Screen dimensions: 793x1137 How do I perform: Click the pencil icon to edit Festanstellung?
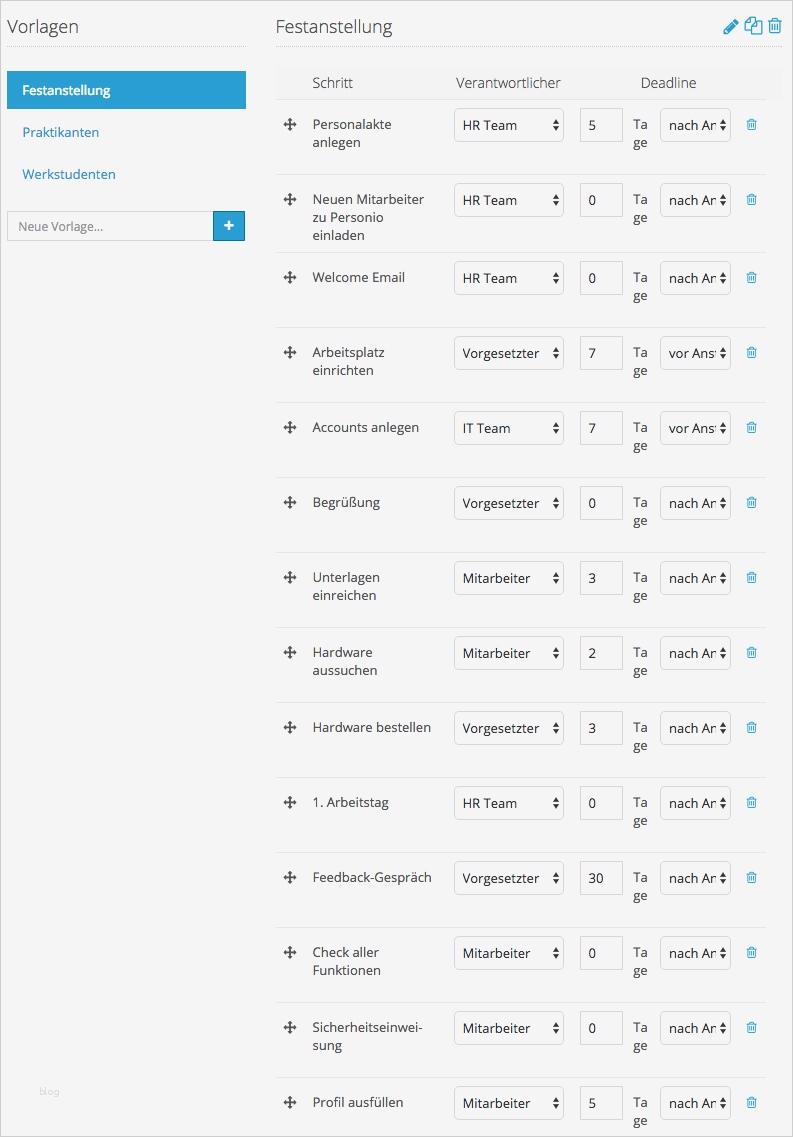[x=731, y=27]
